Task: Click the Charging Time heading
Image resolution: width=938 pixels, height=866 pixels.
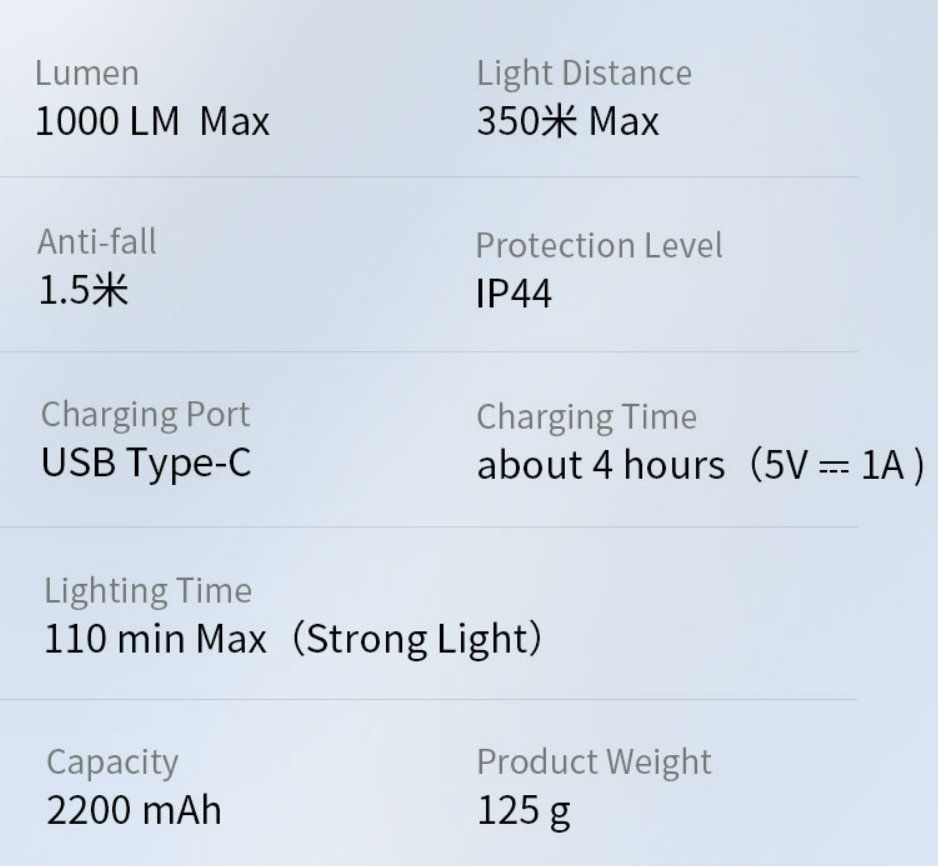Action: [587, 417]
